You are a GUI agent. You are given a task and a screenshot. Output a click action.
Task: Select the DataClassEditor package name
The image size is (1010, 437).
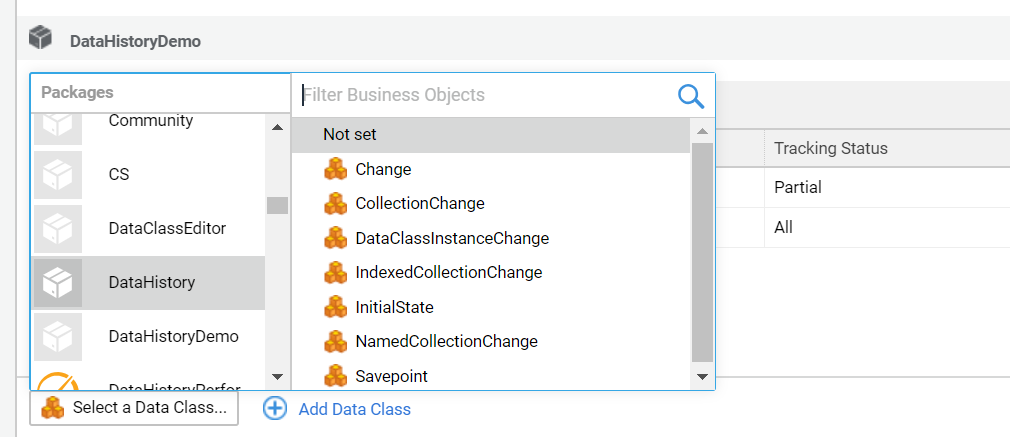(167, 228)
